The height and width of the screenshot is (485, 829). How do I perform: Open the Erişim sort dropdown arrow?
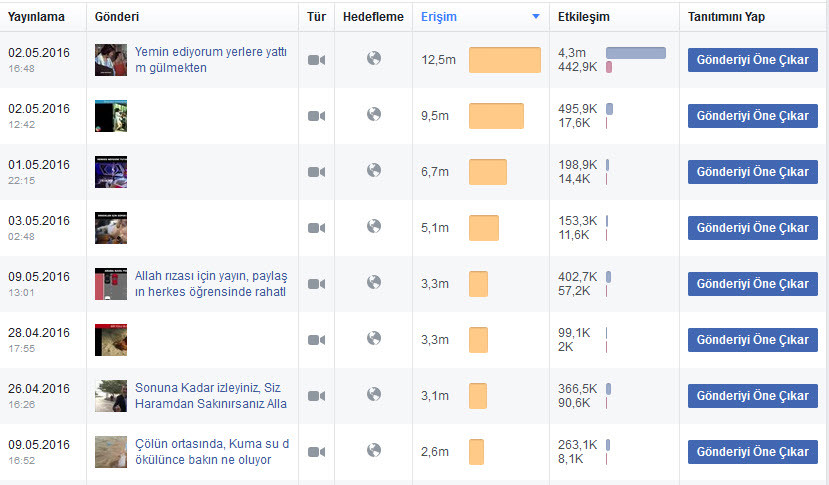point(536,17)
